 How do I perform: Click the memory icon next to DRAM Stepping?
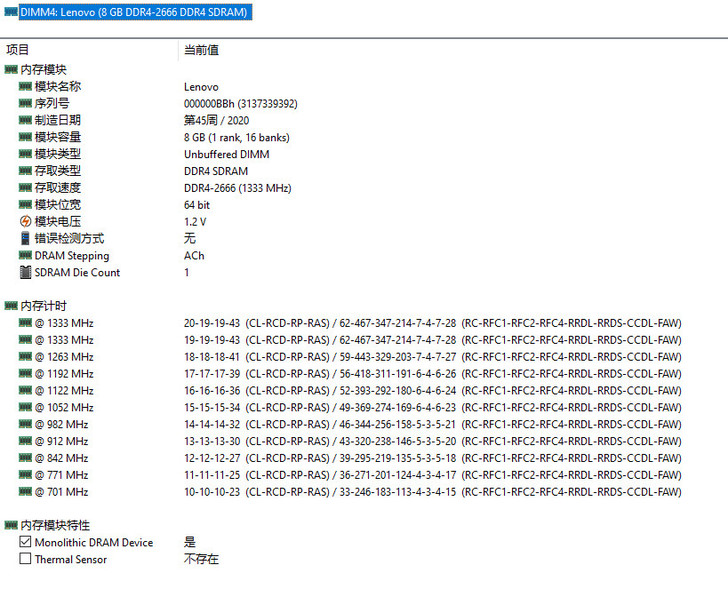pos(25,255)
